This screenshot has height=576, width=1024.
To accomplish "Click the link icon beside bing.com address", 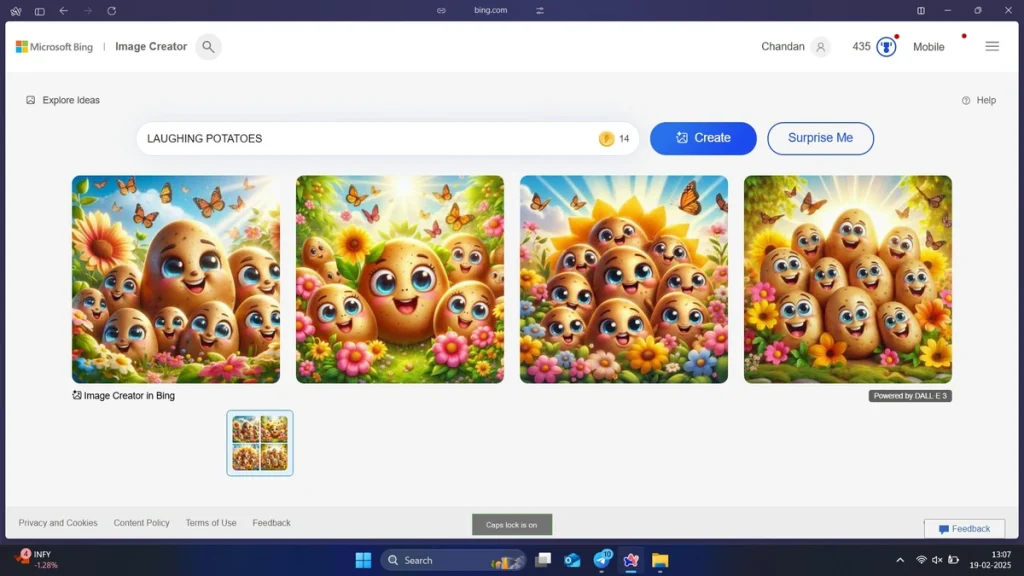I will [x=441, y=10].
